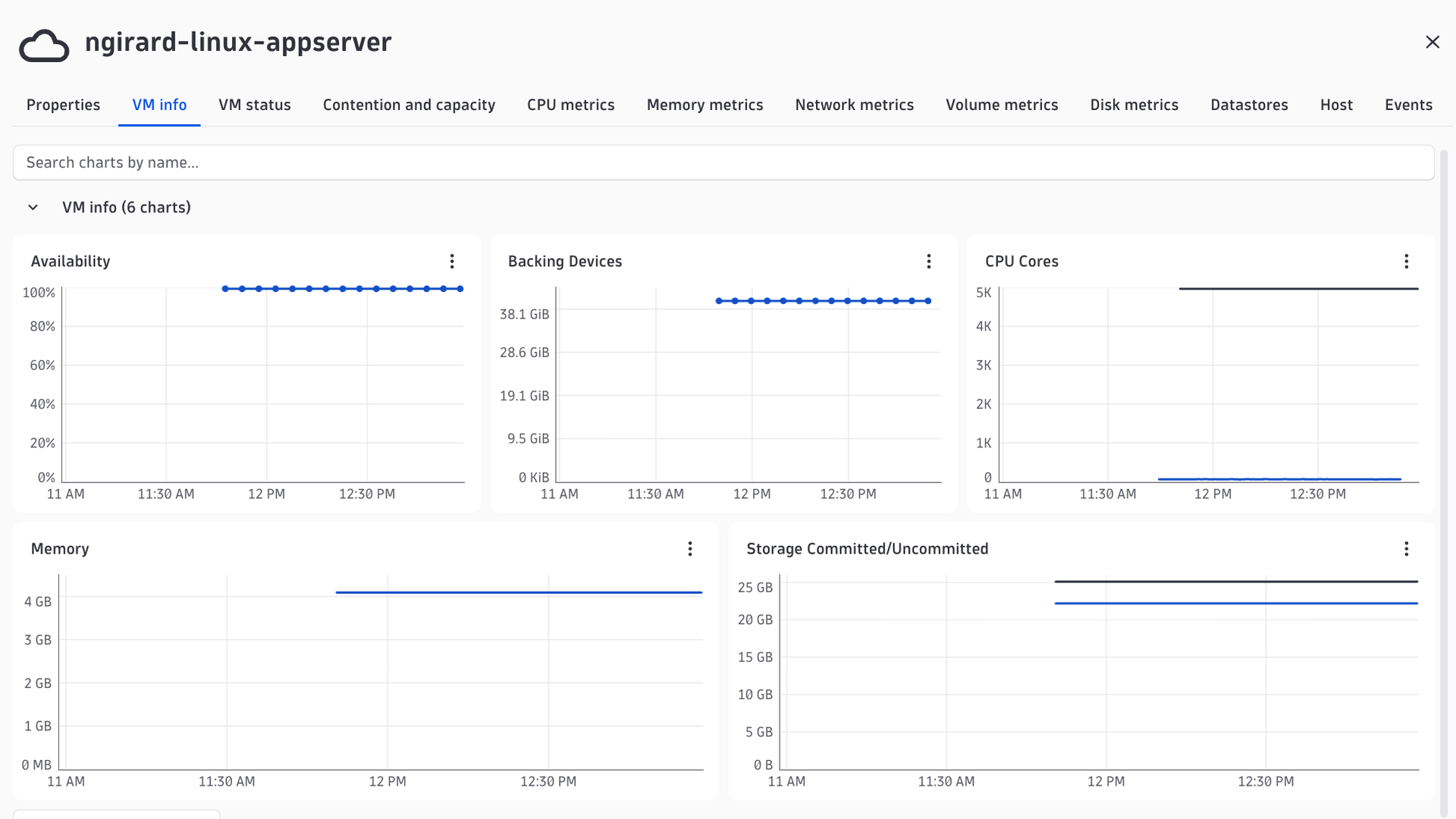The height and width of the screenshot is (819, 1456).
Task: Click the cloud icon beside ngirard-linux-appserver
Action: [x=44, y=45]
